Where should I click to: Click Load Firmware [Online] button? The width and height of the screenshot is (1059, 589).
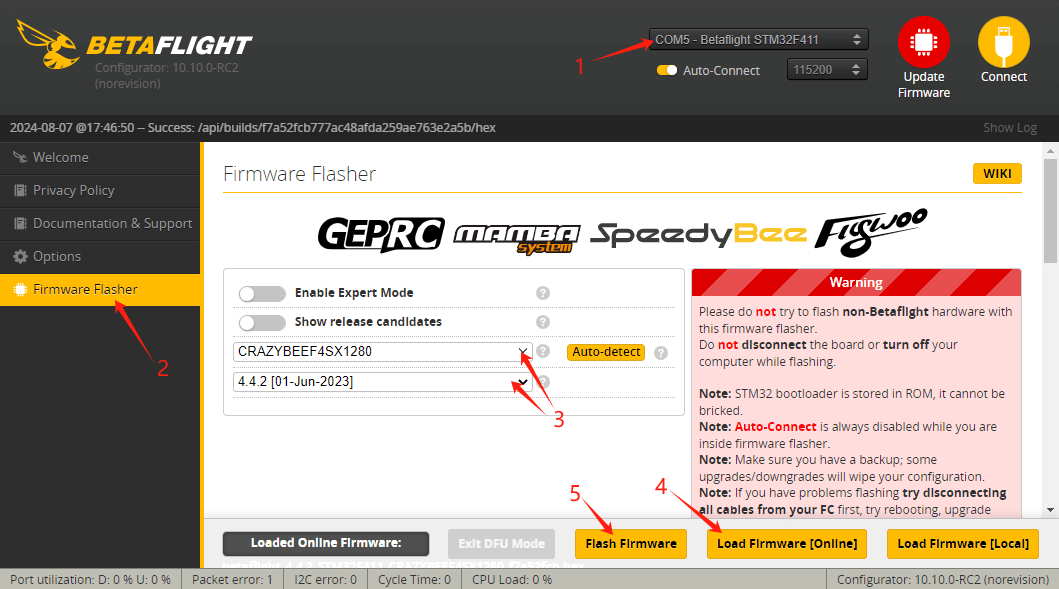tap(786, 544)
